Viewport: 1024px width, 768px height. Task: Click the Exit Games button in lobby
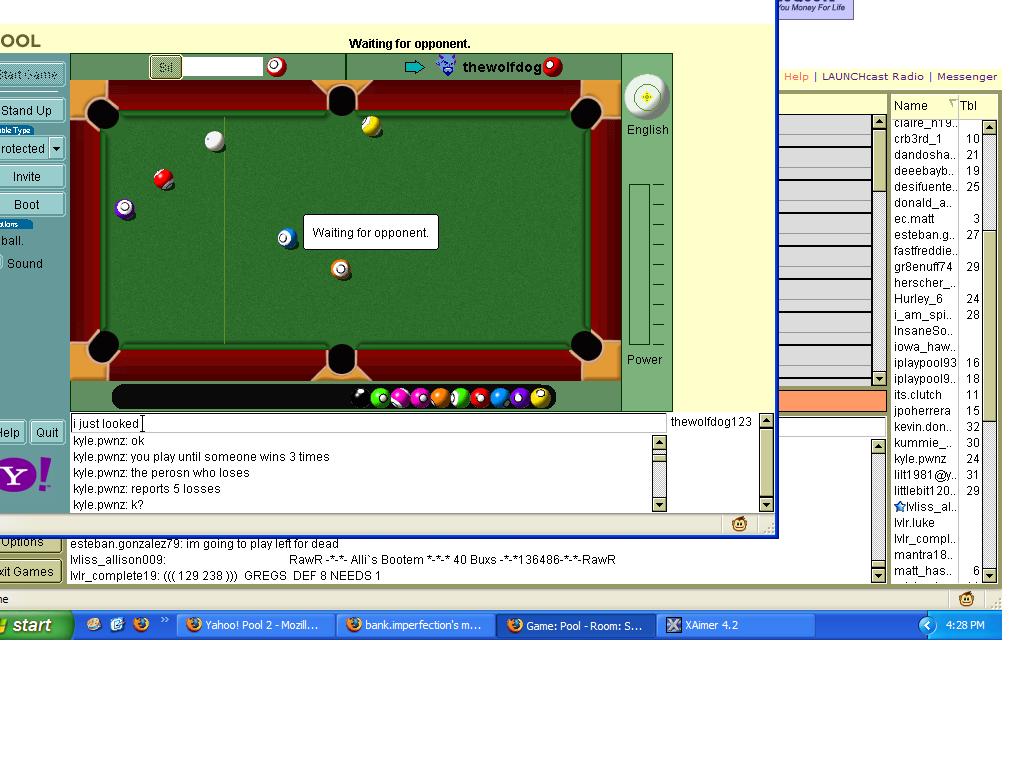coord(30,571)
